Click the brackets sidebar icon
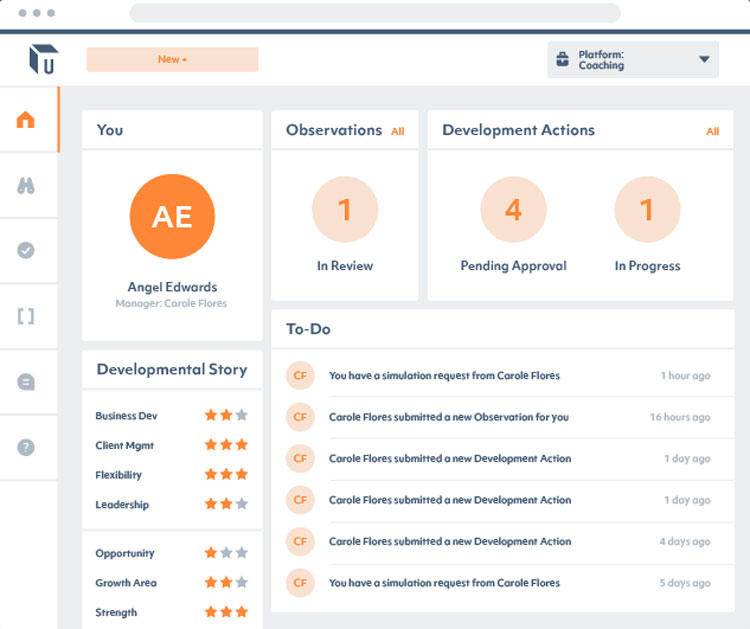 [26, 316]
